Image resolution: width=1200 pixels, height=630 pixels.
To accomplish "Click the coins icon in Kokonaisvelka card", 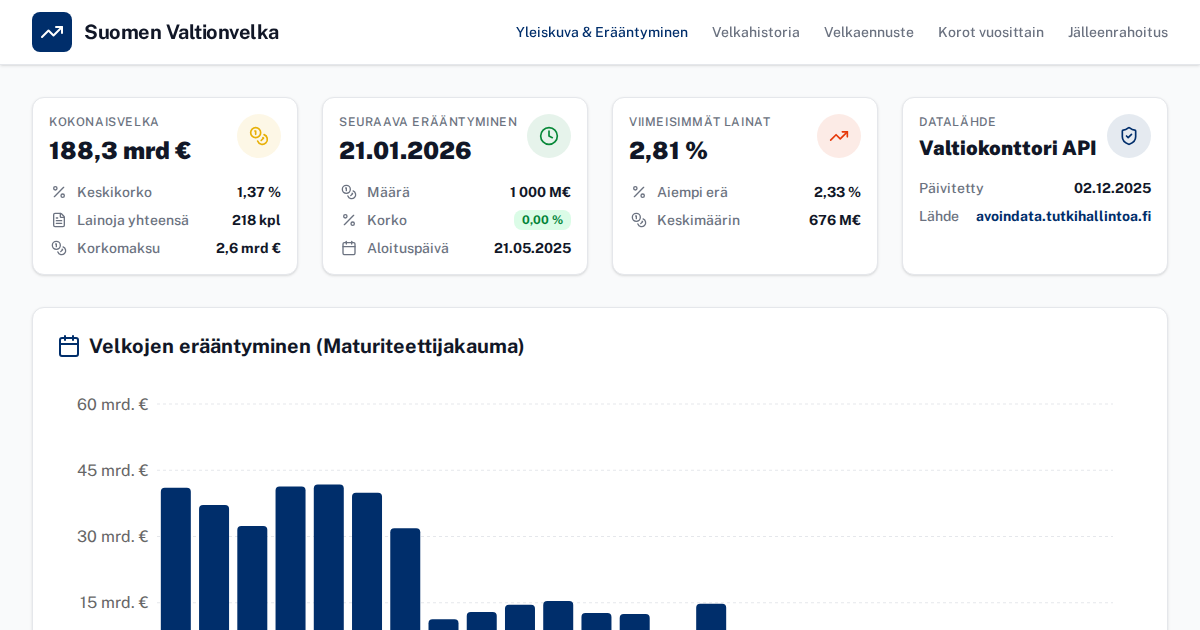I will 259,136.
